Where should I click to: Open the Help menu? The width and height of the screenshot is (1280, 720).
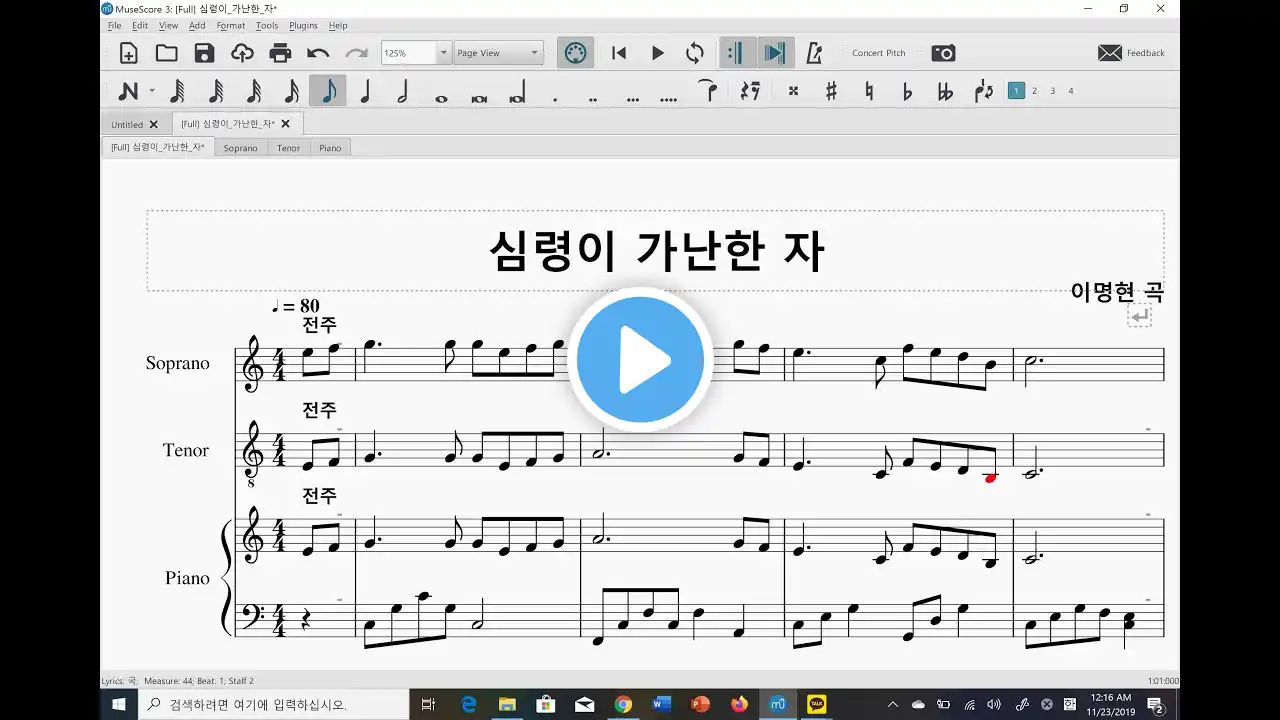(x=338, y=26)
